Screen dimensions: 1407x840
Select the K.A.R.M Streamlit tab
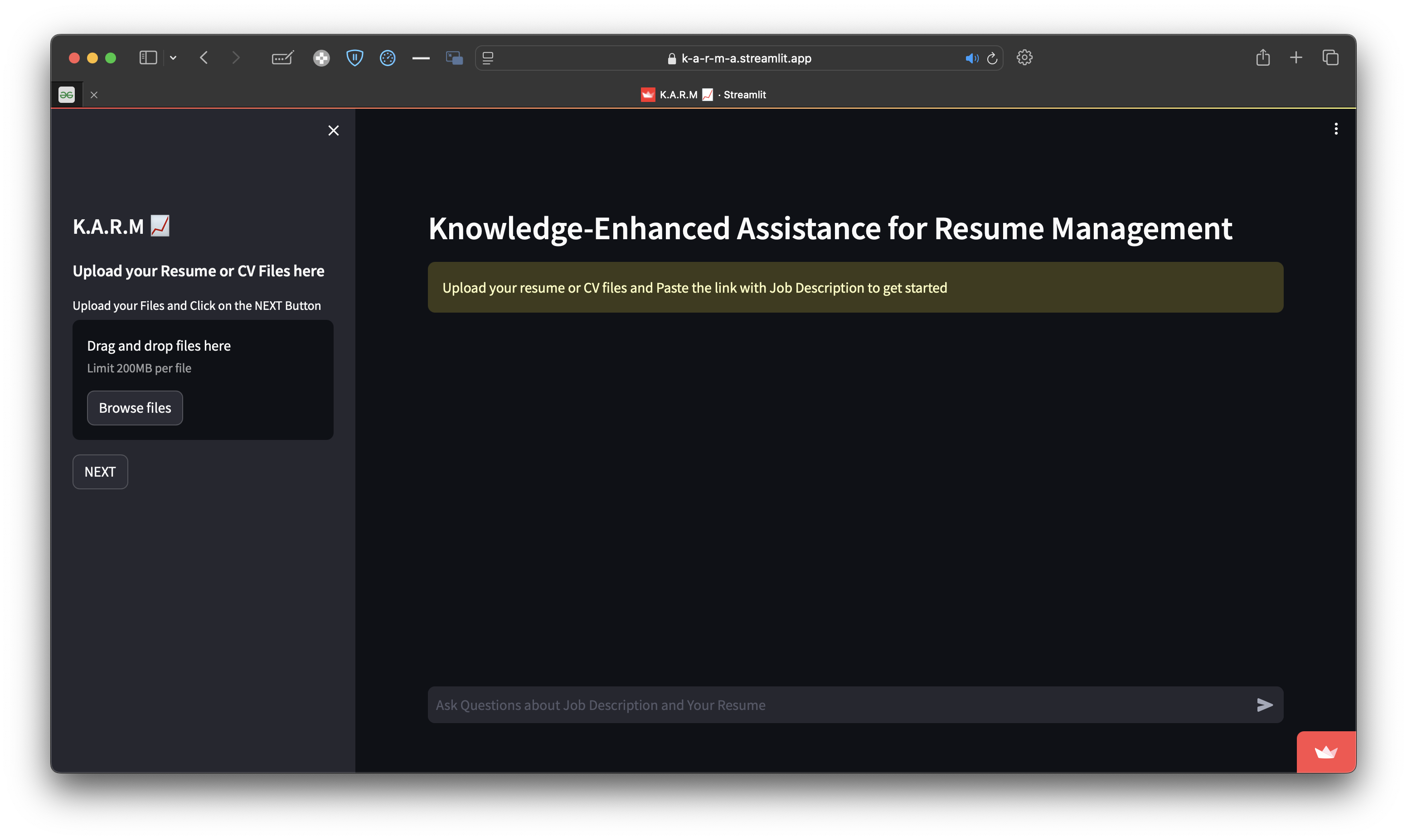(703, 95)
